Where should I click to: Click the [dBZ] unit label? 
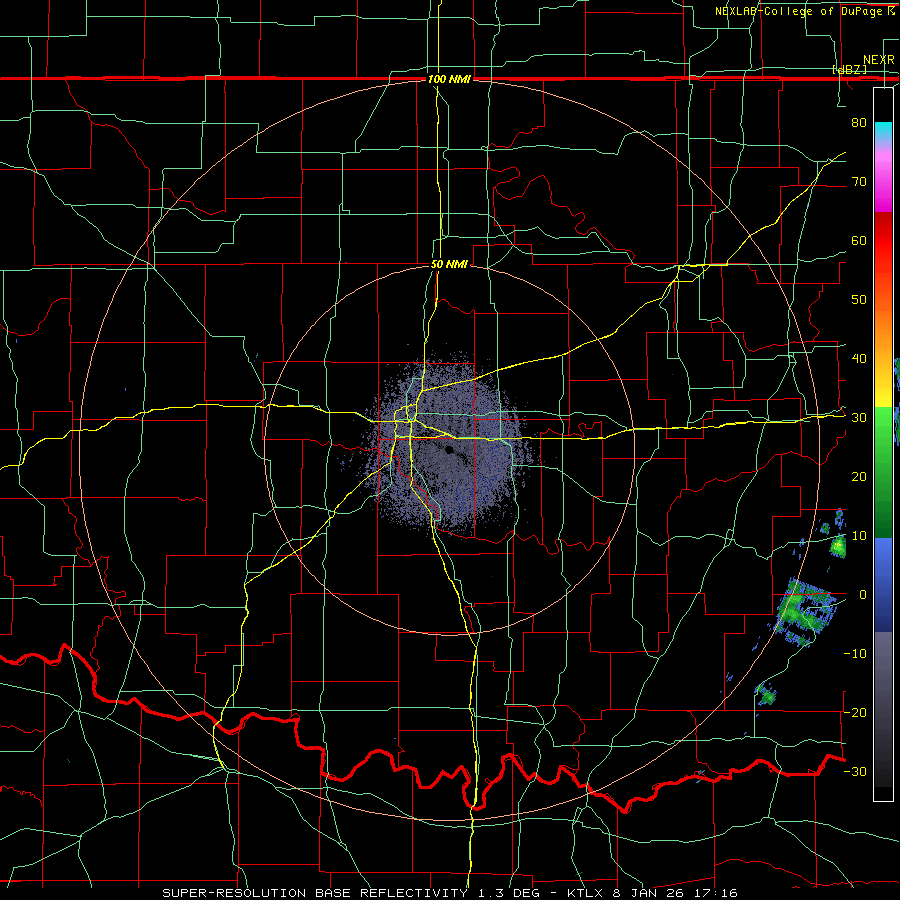pyautogui.click(x=849, y=69)
